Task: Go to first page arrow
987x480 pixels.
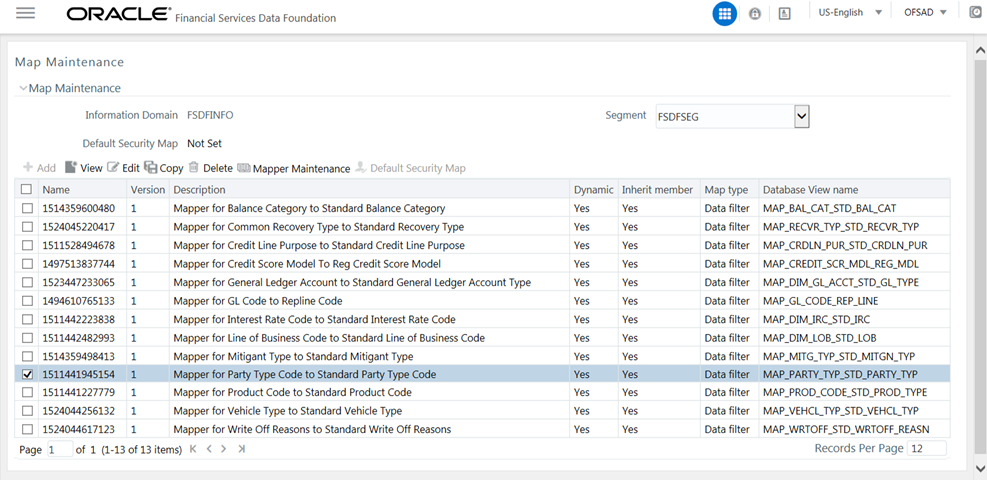Action: [193, 449]
